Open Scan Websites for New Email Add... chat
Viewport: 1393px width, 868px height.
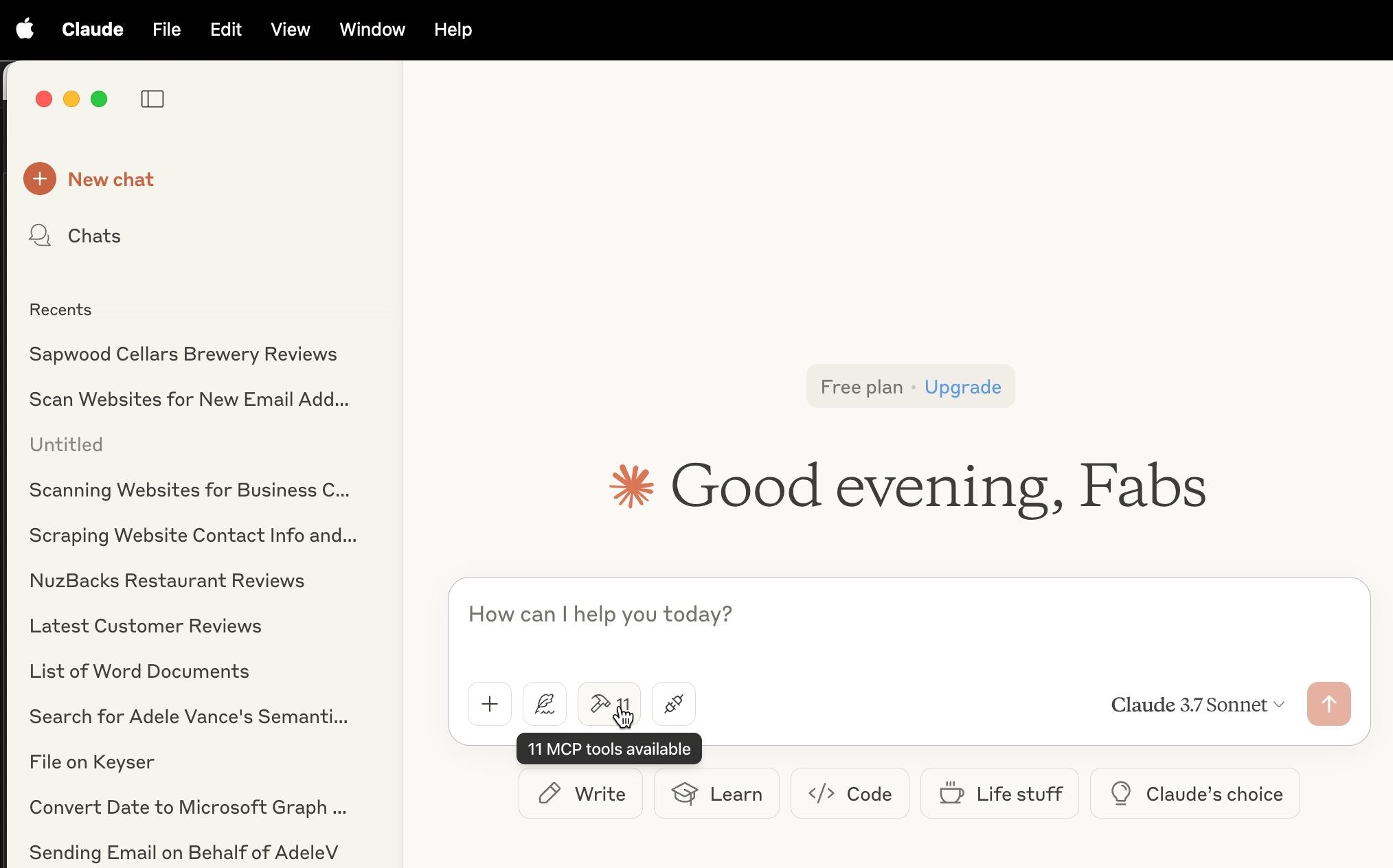point(190,399)
